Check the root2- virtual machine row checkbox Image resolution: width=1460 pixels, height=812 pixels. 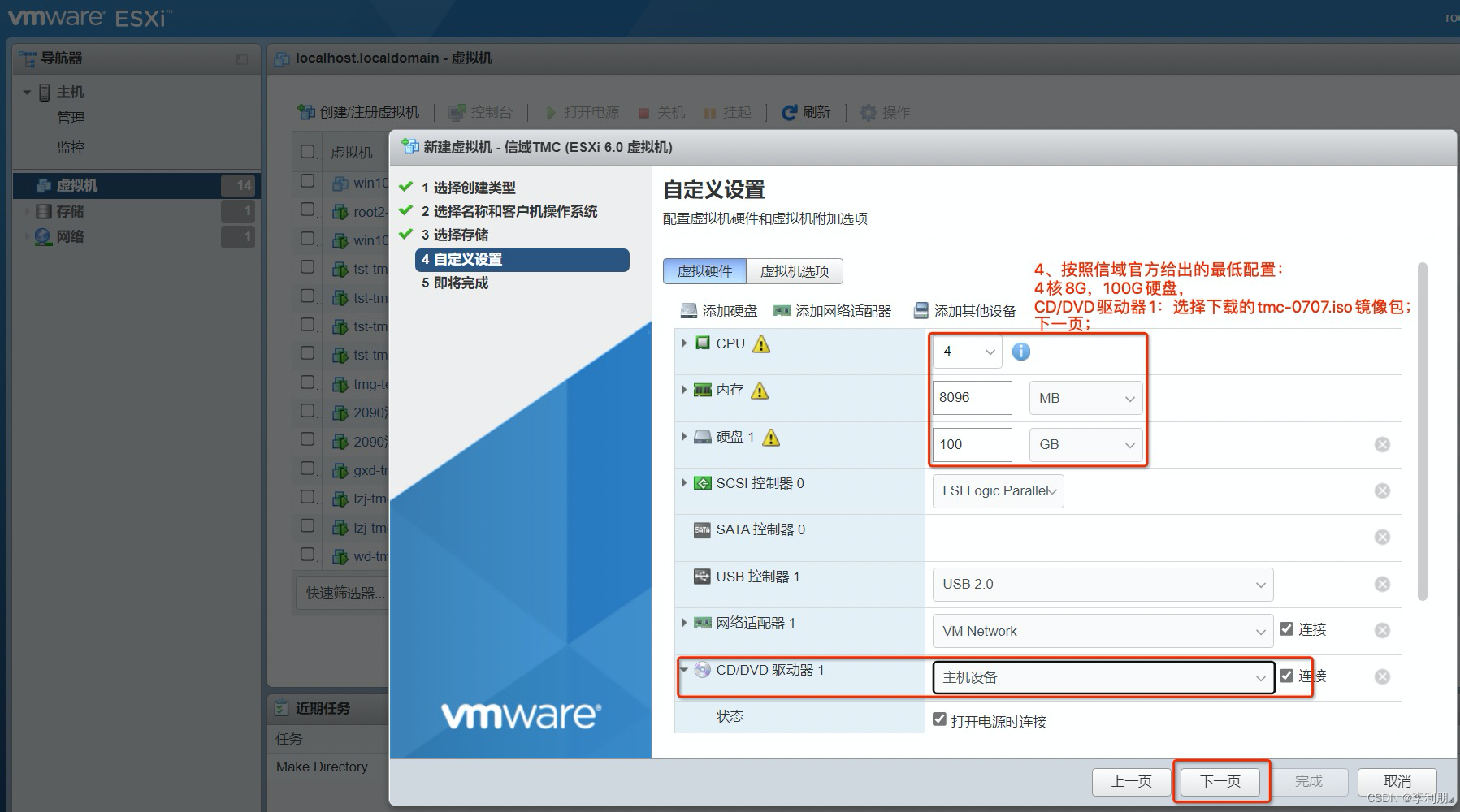point(308,209)
